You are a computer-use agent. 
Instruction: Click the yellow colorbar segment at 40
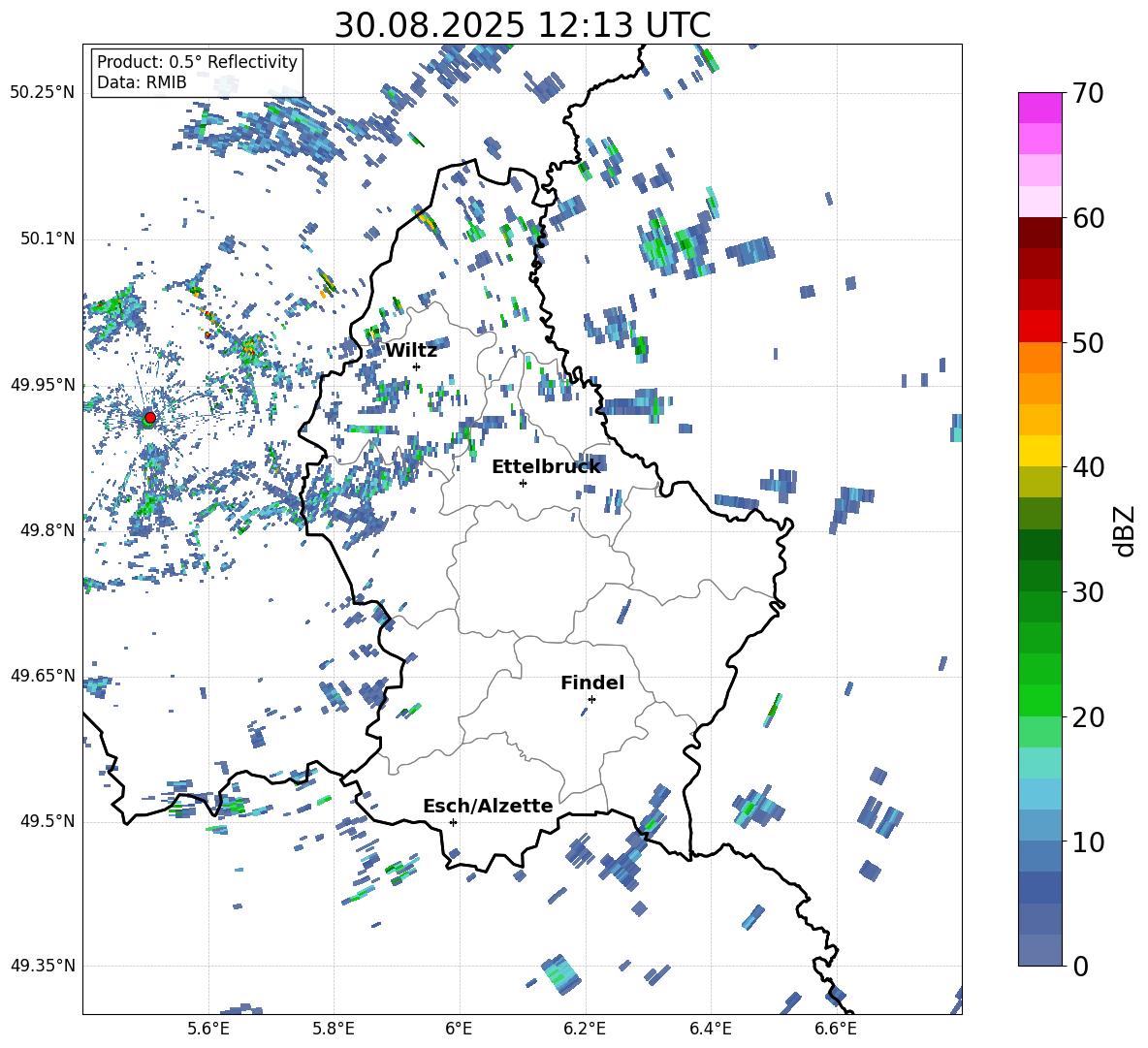click(x=1039, y=451)
